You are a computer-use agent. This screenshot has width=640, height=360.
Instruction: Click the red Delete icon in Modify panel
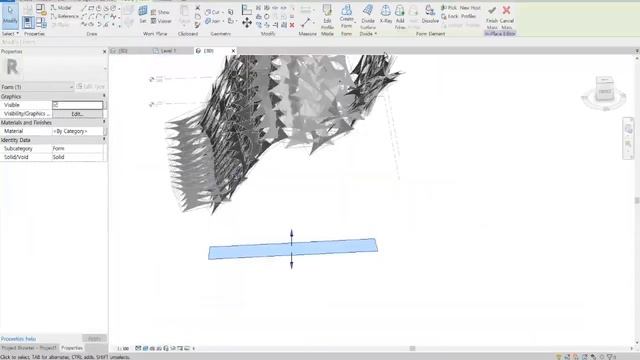coord(292,25)
